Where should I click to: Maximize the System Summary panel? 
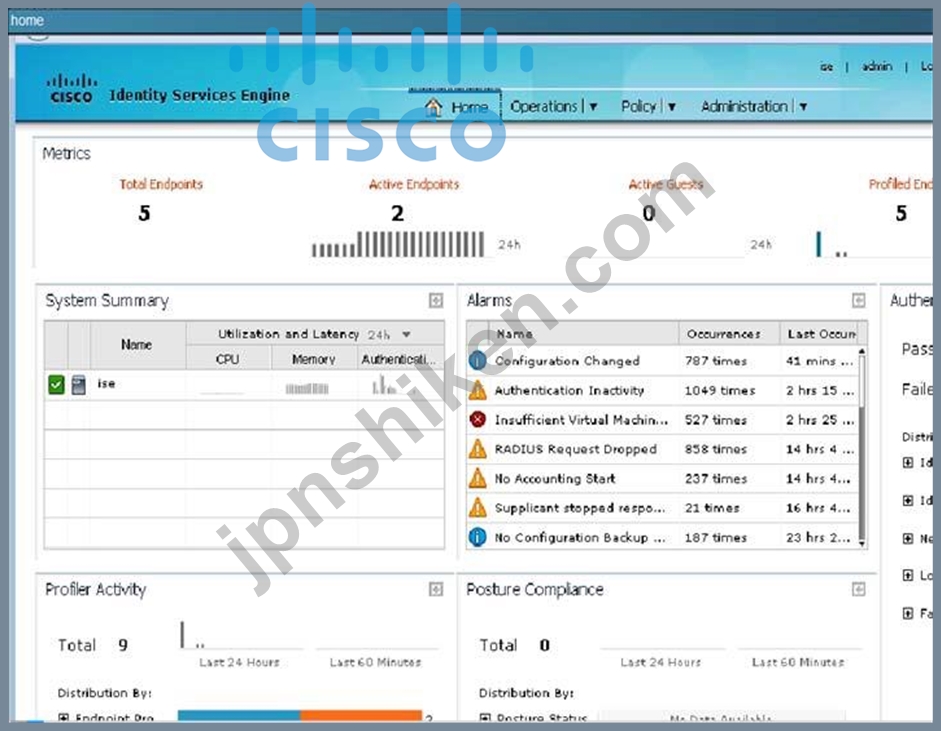(x=436, y=301)
